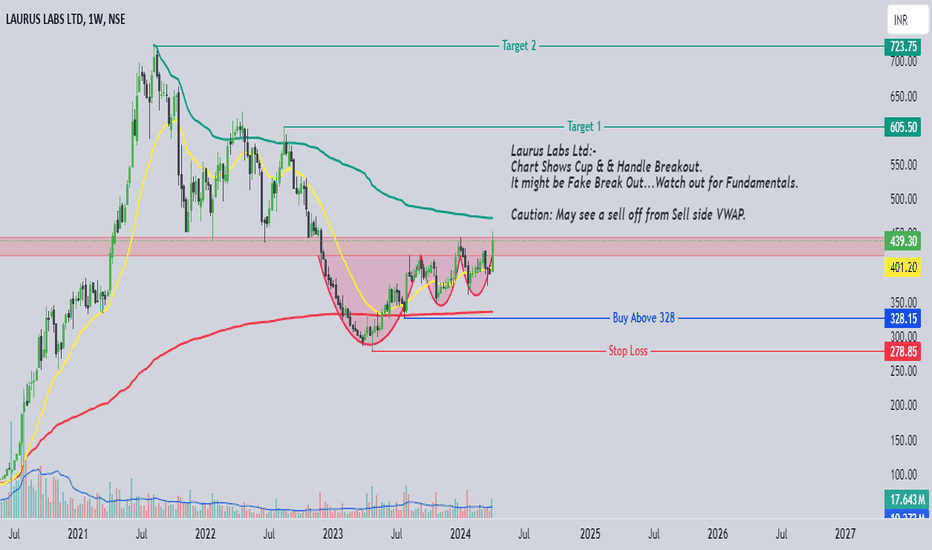
Task: Click the 650.00 price axis value
Action: point(903,96)
